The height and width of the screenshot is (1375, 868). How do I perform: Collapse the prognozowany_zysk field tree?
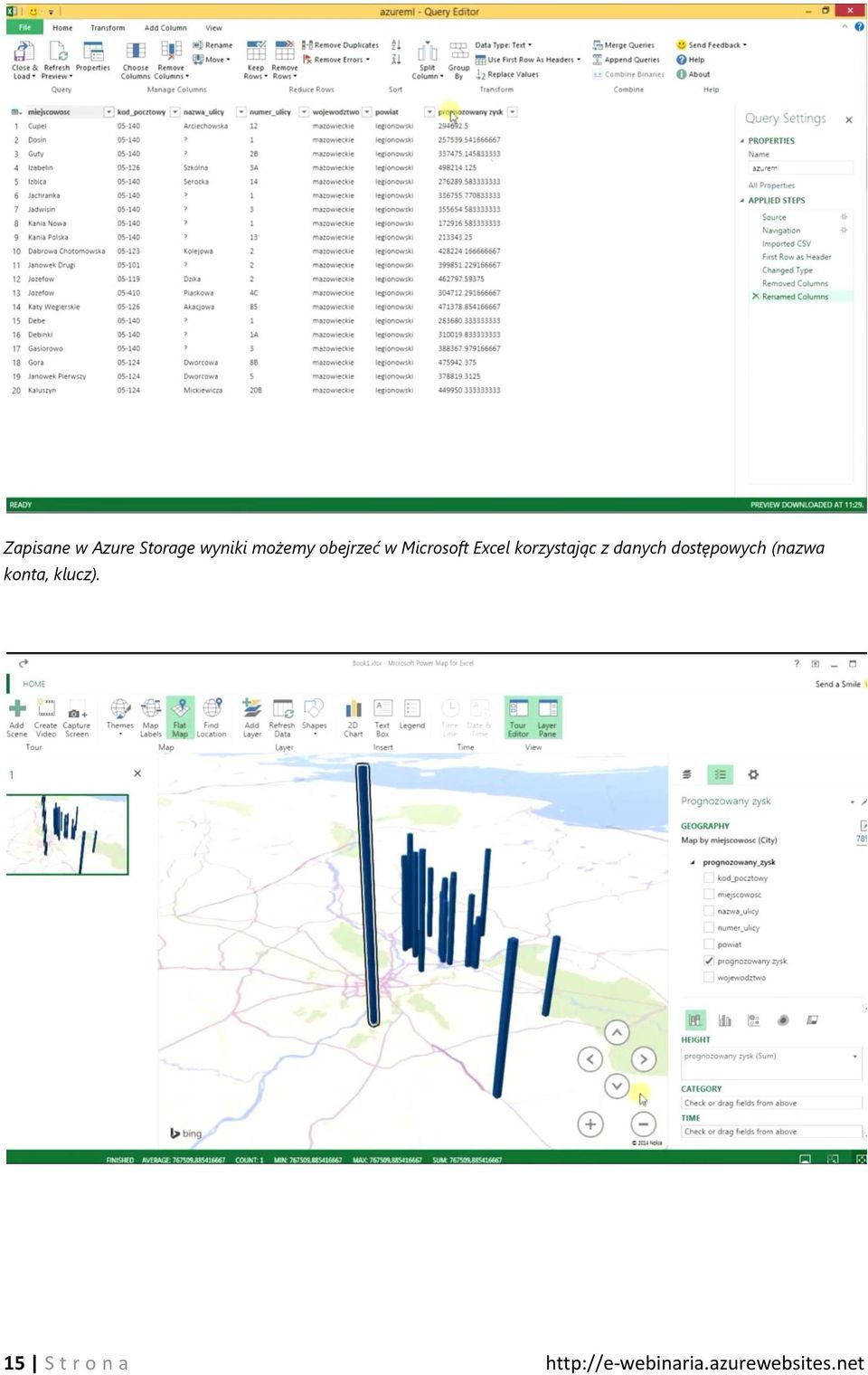point(693,862)
